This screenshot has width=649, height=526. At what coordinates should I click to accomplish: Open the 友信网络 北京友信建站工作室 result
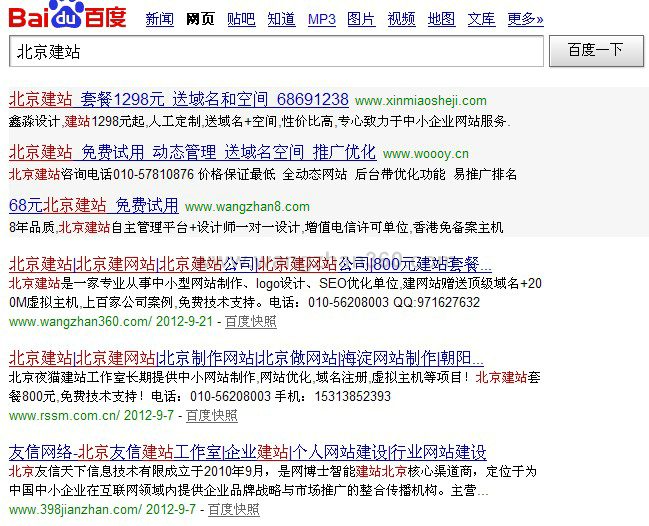click(247, 451)
